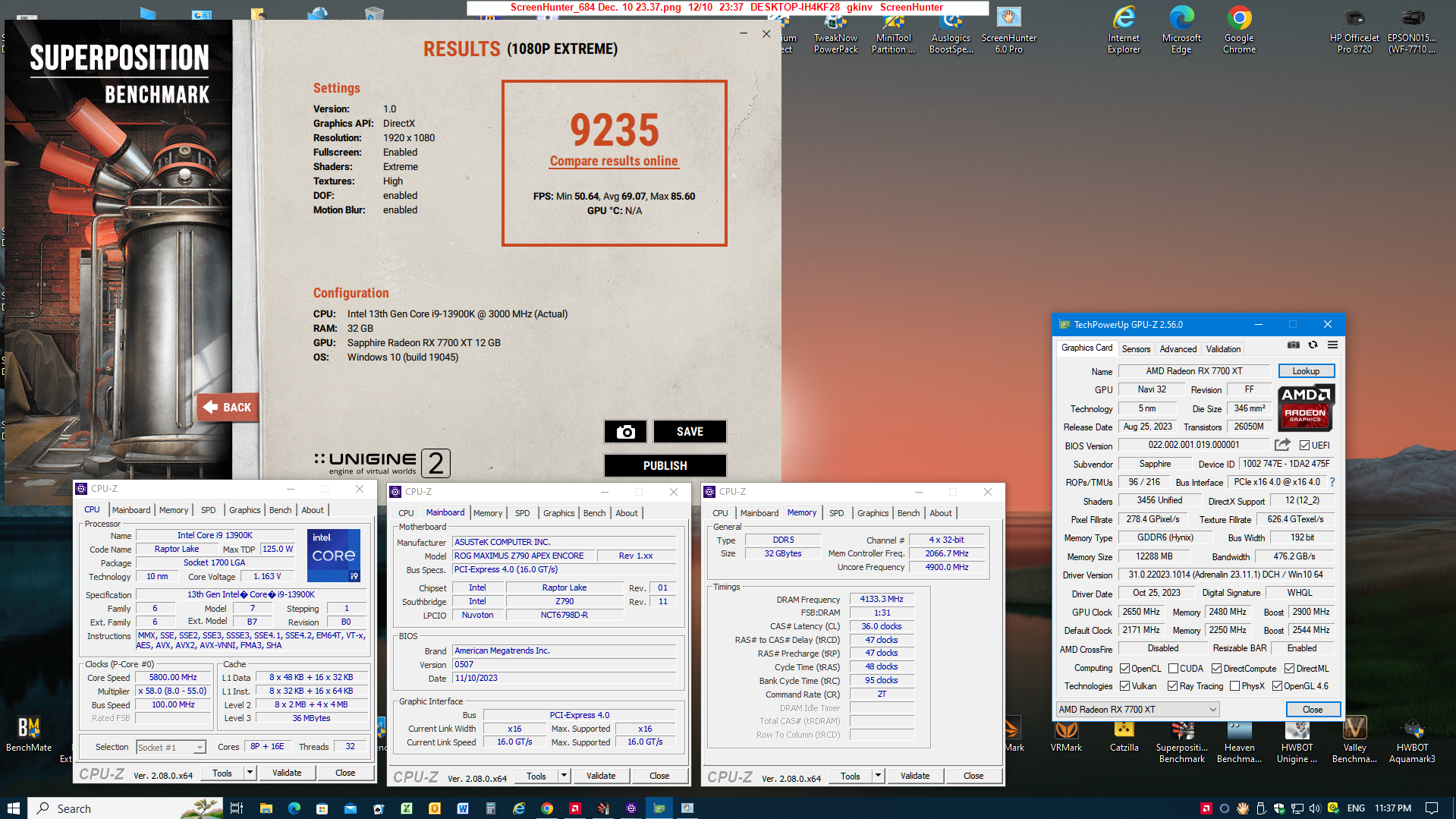Open MiniTool Partition desktop icon
Viewport: 1456px width, 819px height.
tap(893, 30)
